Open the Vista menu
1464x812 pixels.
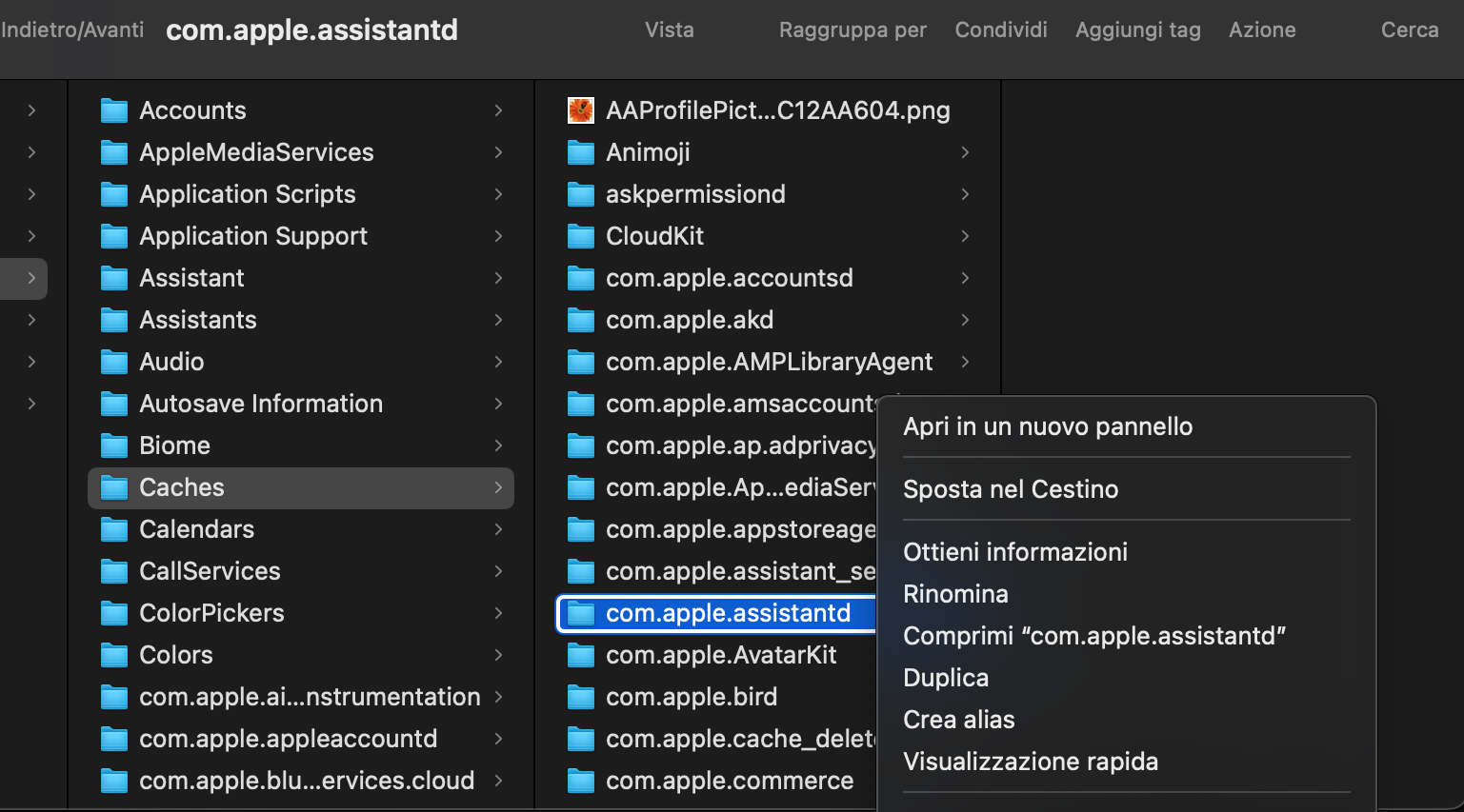point(669,30)
